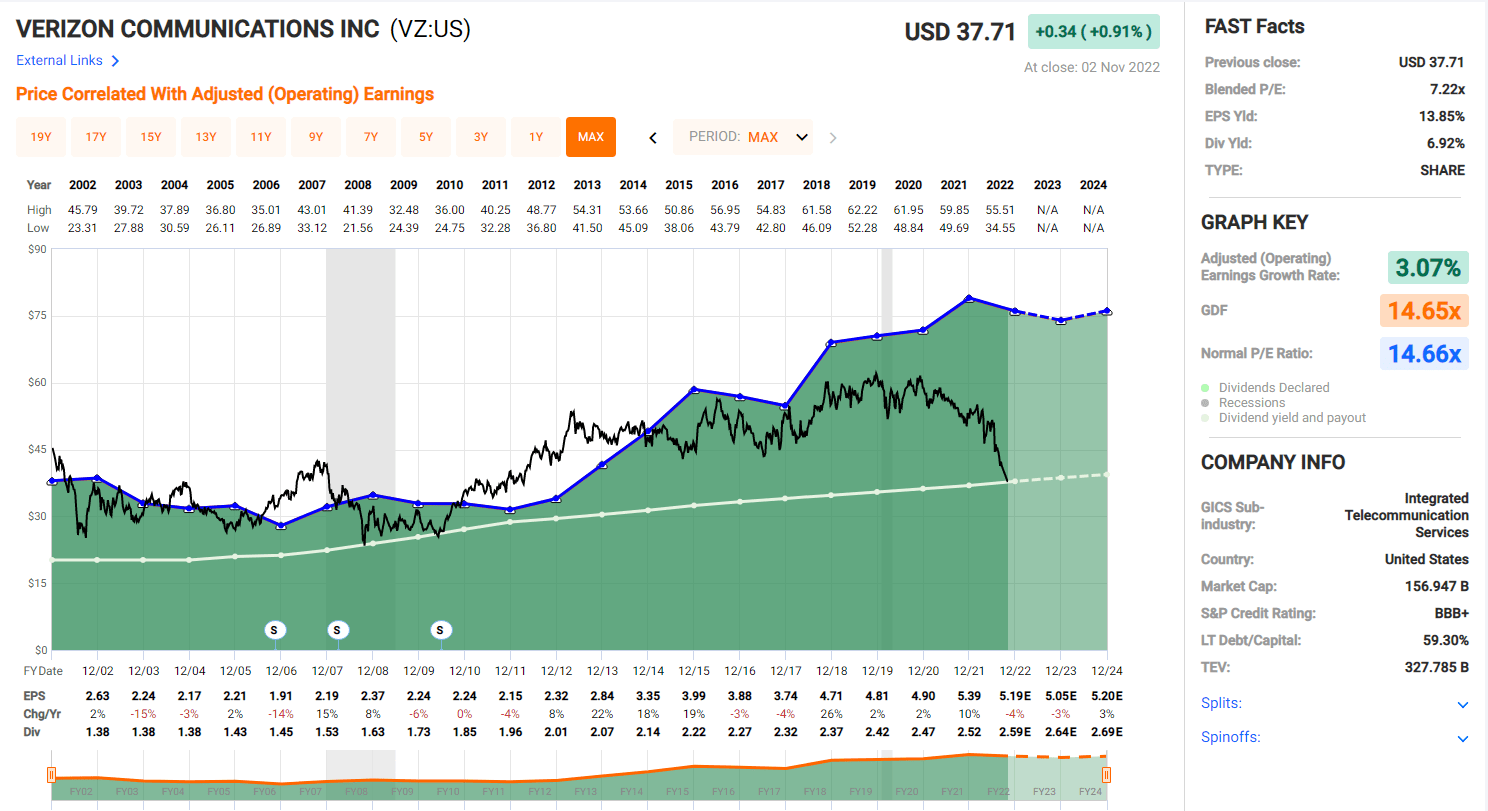Open the PERIOD: MAX dropdown
1488x811 pixels.
743,137
